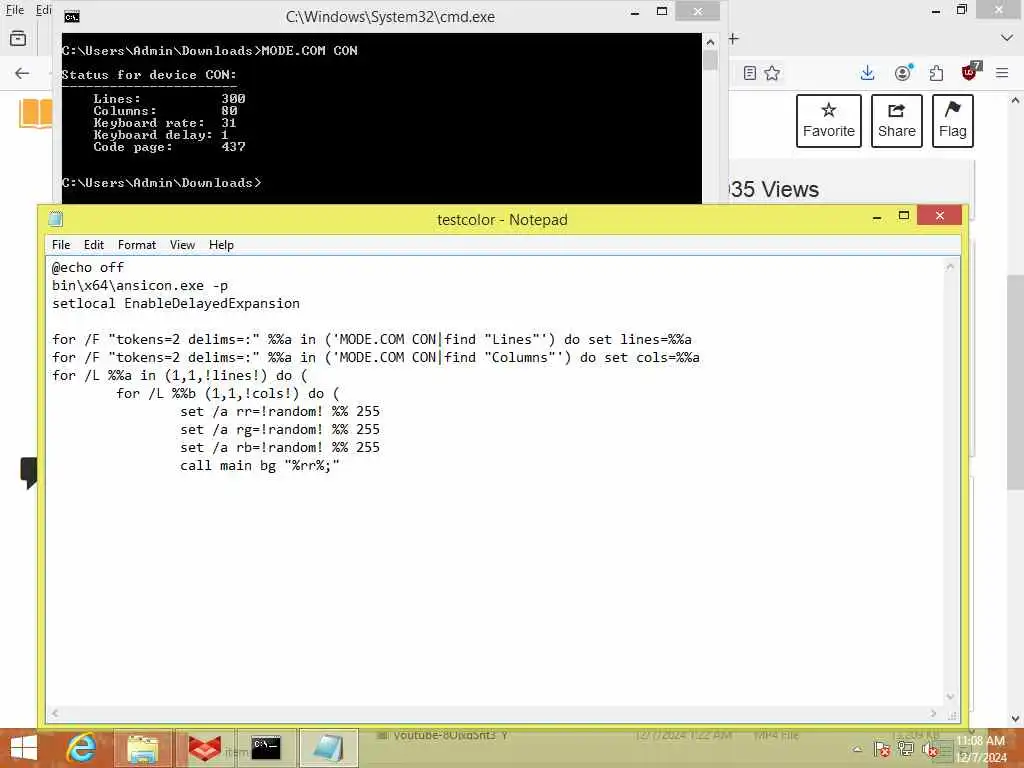The image size is (1024, 768).
Task: Click the '35 Views' text on page
Action: 774,189
